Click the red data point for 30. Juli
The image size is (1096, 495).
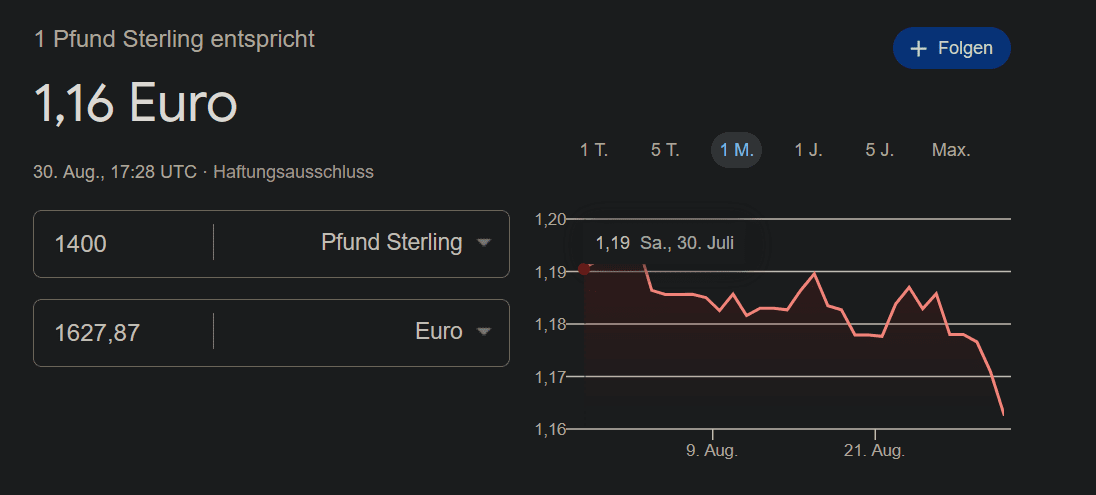pyautogui.click(x=584, y=269)
